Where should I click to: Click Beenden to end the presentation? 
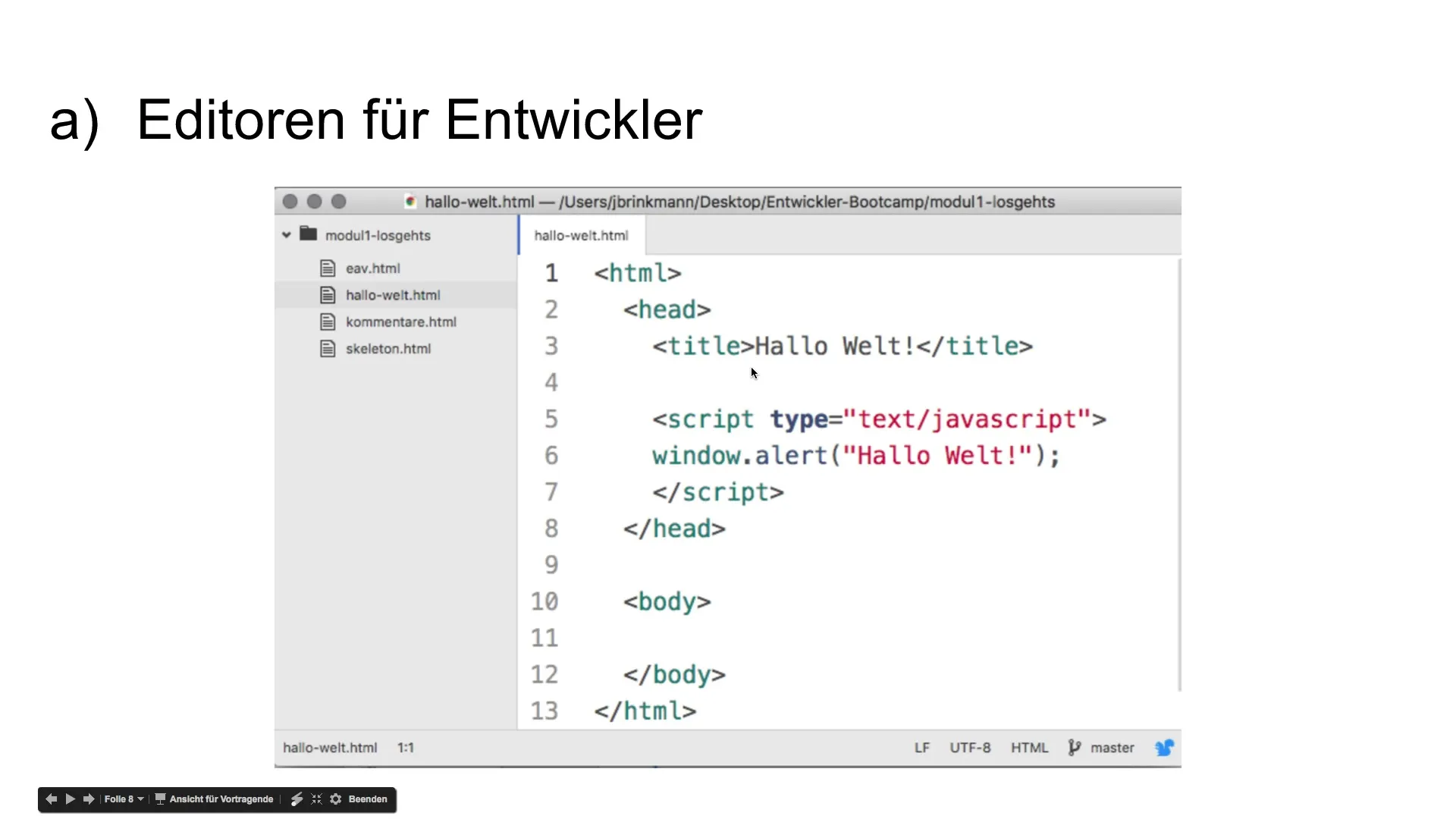click(368, 799)
